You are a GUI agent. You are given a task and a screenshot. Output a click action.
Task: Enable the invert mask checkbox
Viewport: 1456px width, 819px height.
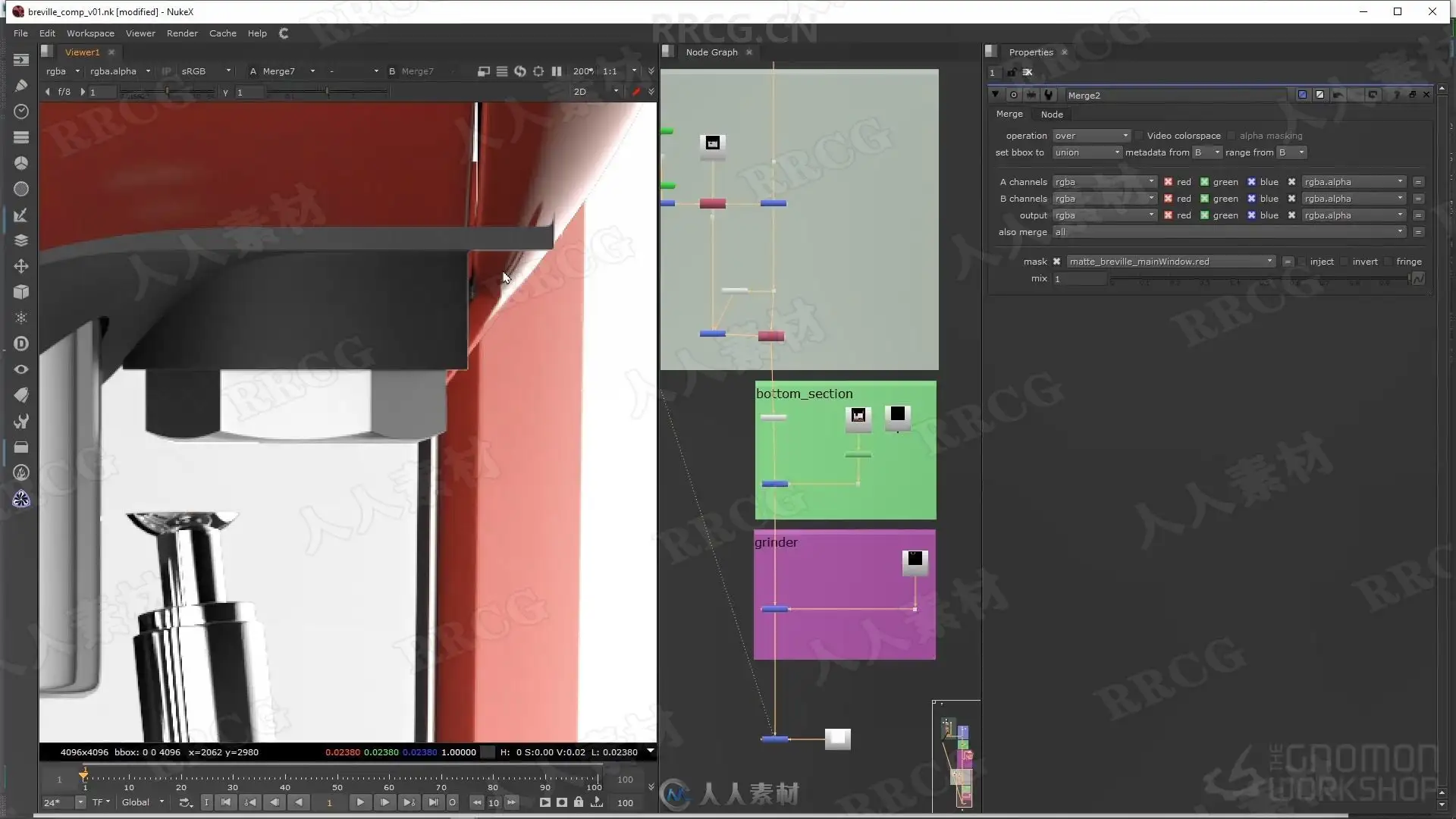[1345, 262]
